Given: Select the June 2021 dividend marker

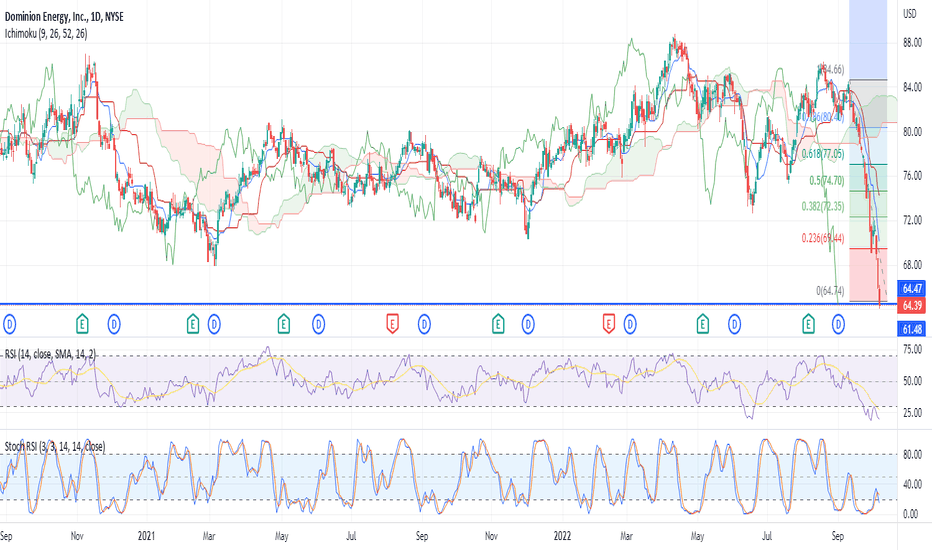Looking at the screenshot, I should (319, 325).
